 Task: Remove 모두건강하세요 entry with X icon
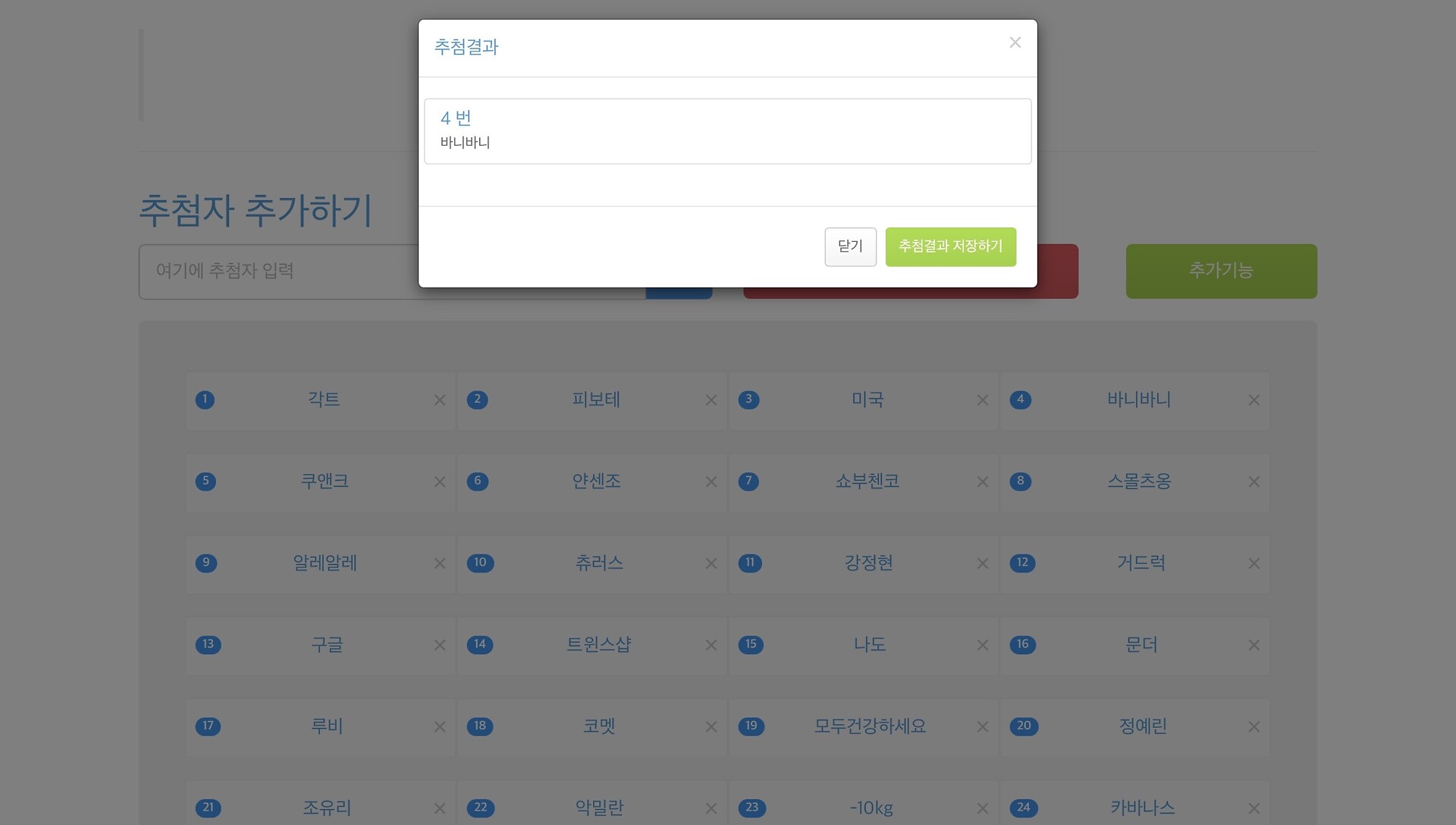[983, 727]
